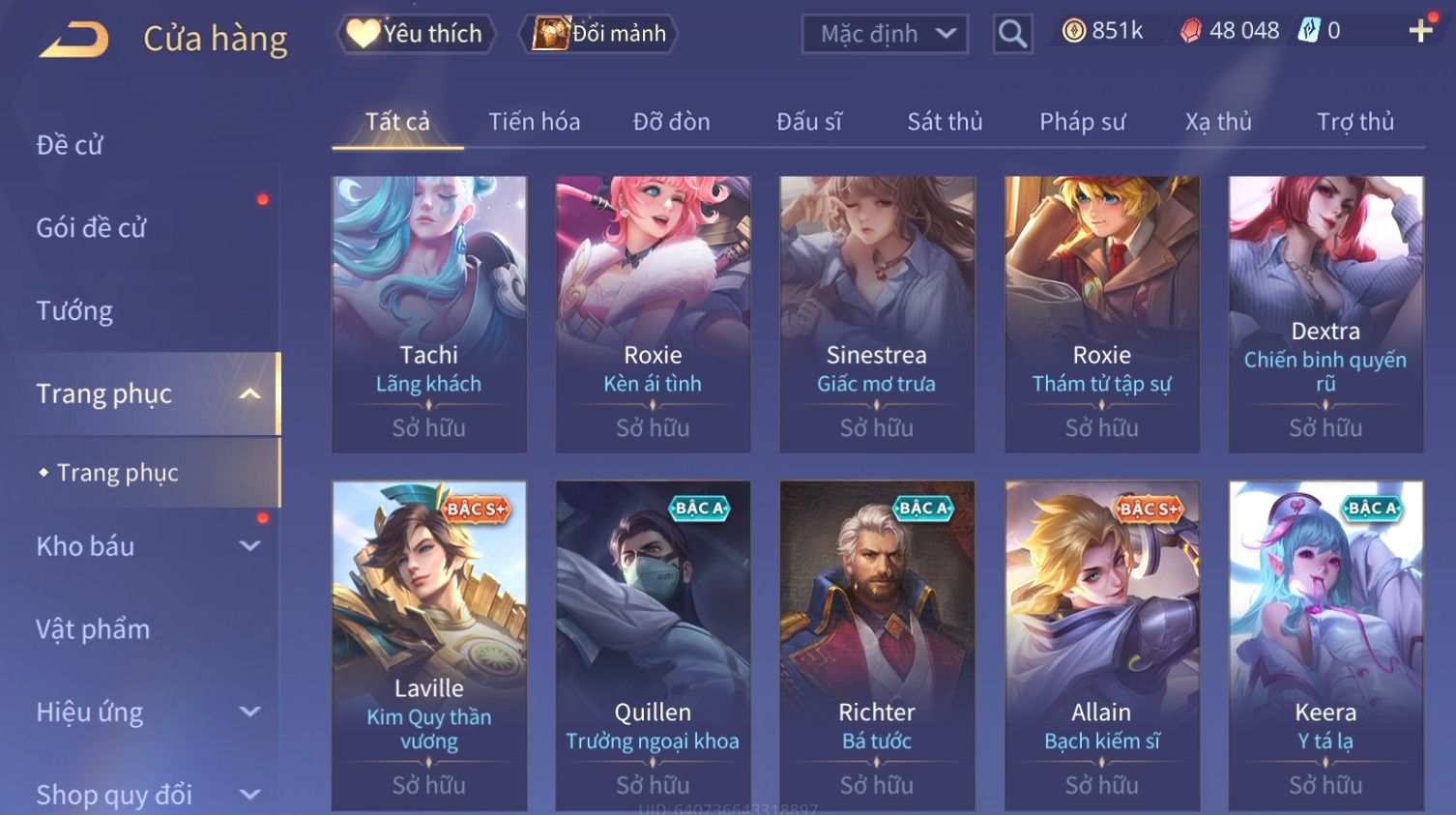Select the Tiến hóa tab

tap(534, 122)
